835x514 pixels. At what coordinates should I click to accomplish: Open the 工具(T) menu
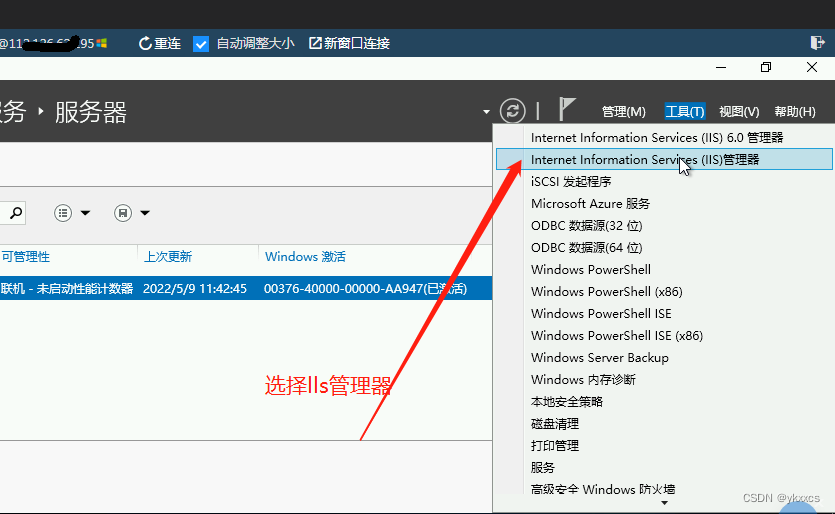coord(685,111)
